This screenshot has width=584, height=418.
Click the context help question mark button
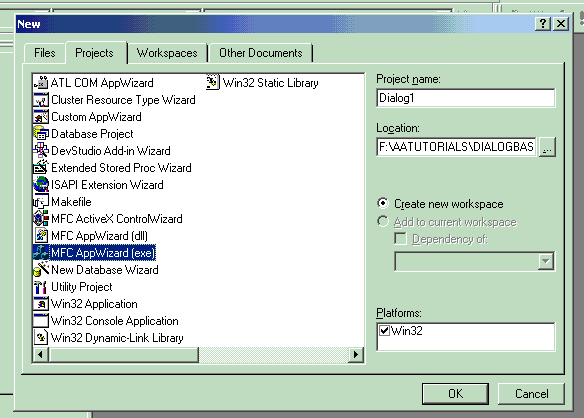click(543, 24)
